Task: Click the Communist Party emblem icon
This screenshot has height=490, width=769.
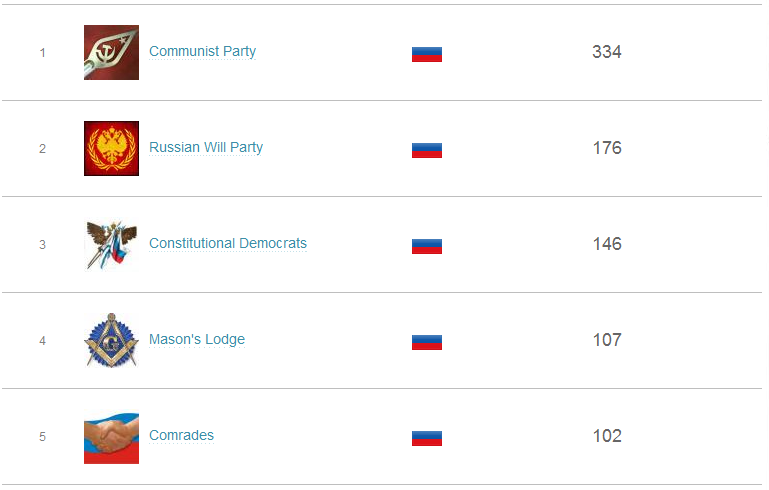Action: 111,52
